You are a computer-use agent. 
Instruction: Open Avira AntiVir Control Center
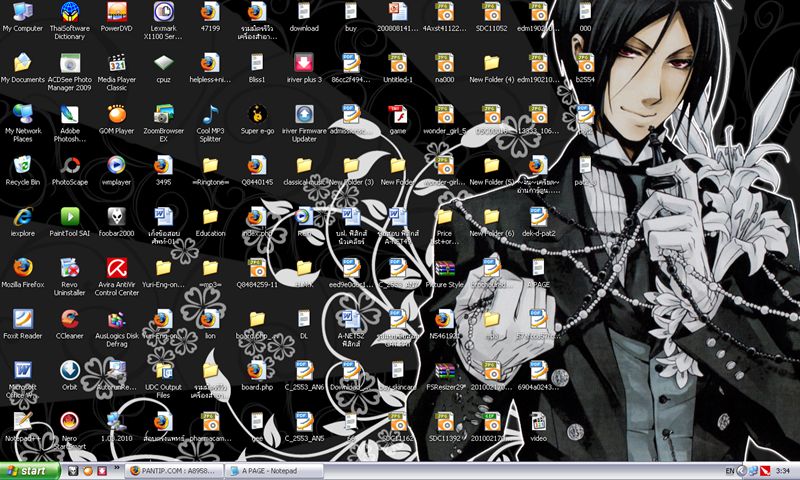point(117,268)
